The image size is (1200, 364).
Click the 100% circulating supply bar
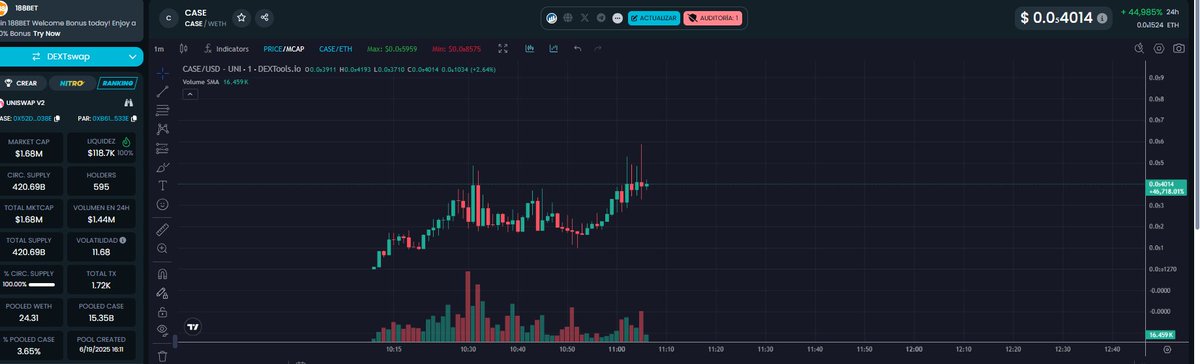click(x=41, y=285)
